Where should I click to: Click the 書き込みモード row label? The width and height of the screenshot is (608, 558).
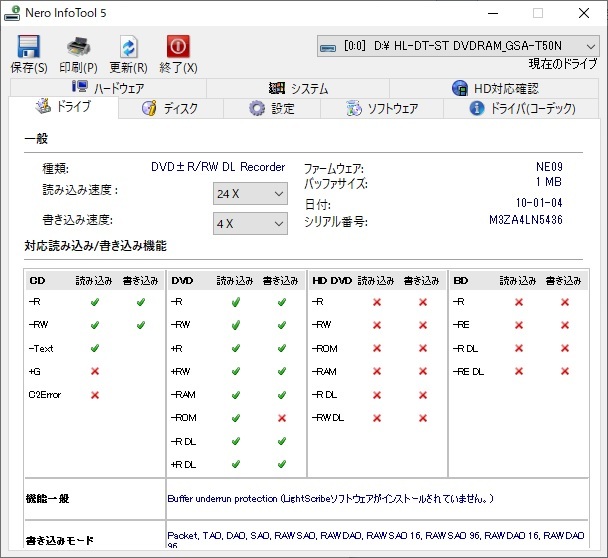(x=60, y=540)
